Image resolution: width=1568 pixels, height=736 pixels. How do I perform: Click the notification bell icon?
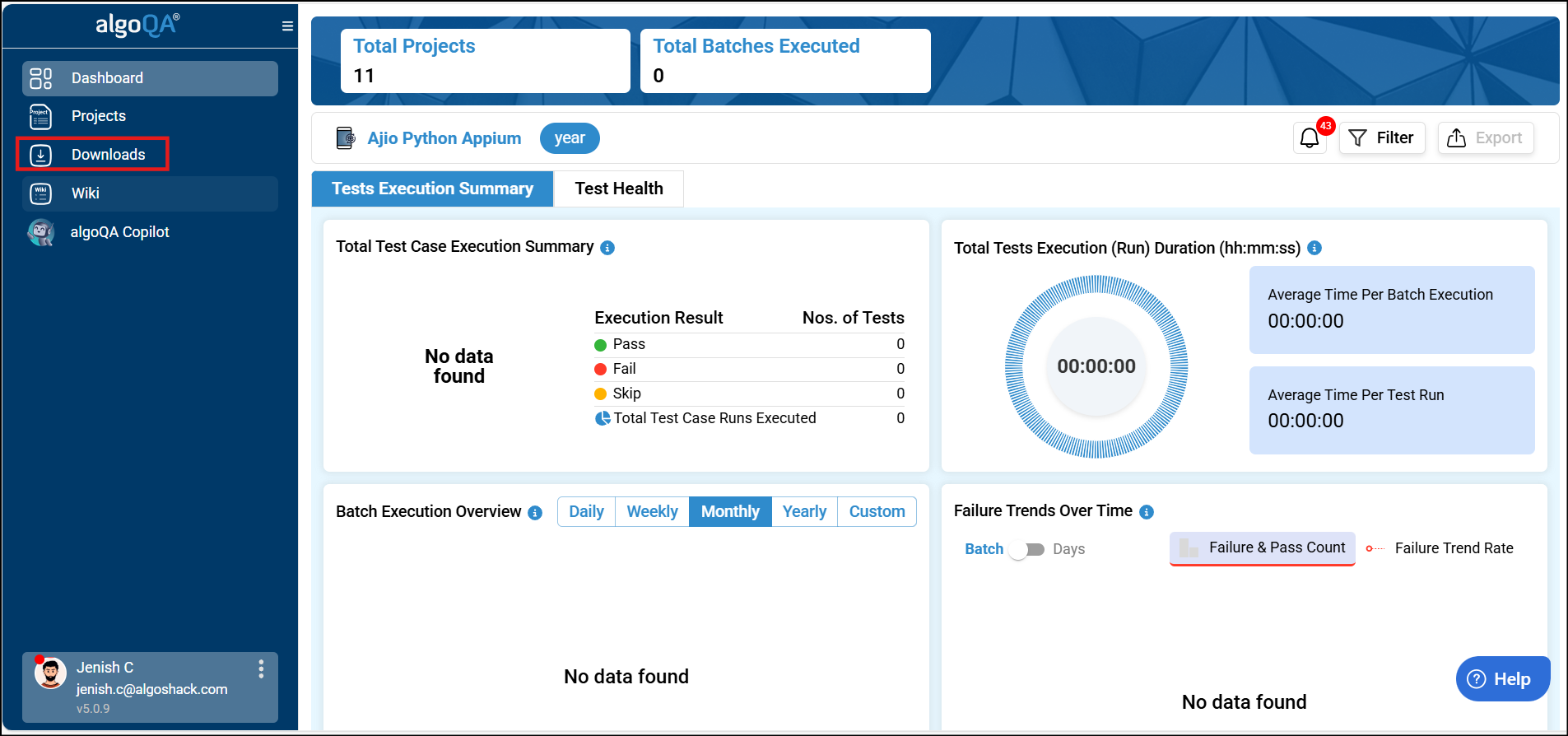[x=1309, y=138]
